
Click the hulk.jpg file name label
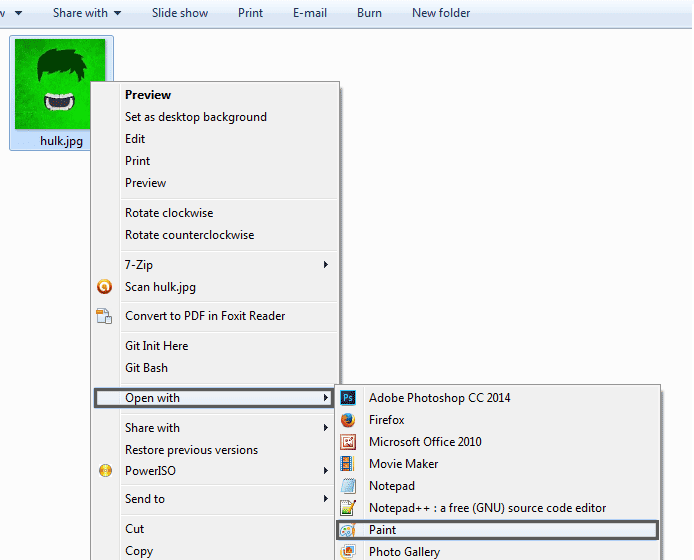[62, 141]
